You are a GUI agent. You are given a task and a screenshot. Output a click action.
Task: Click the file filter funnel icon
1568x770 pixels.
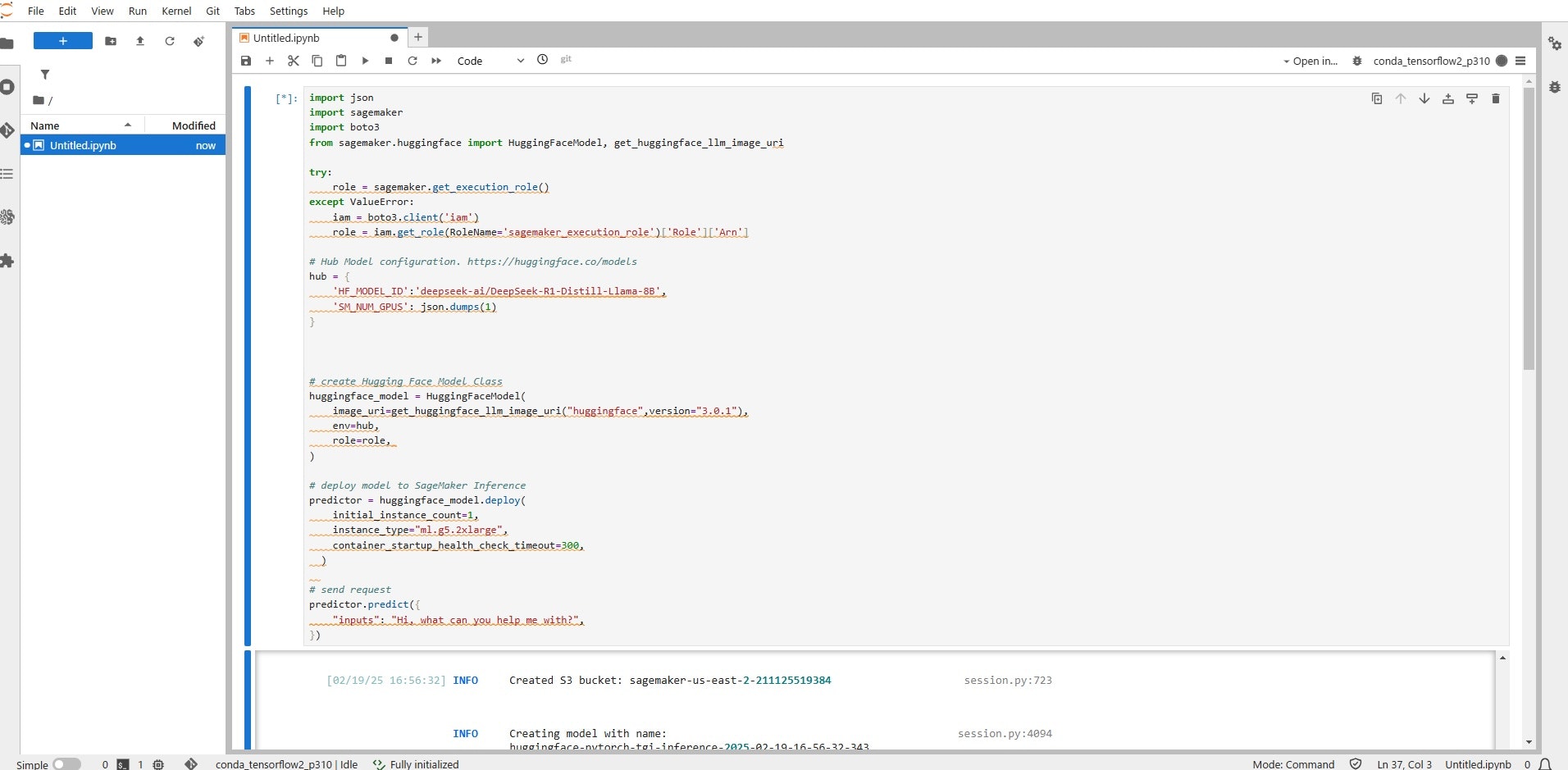point(45,75)
